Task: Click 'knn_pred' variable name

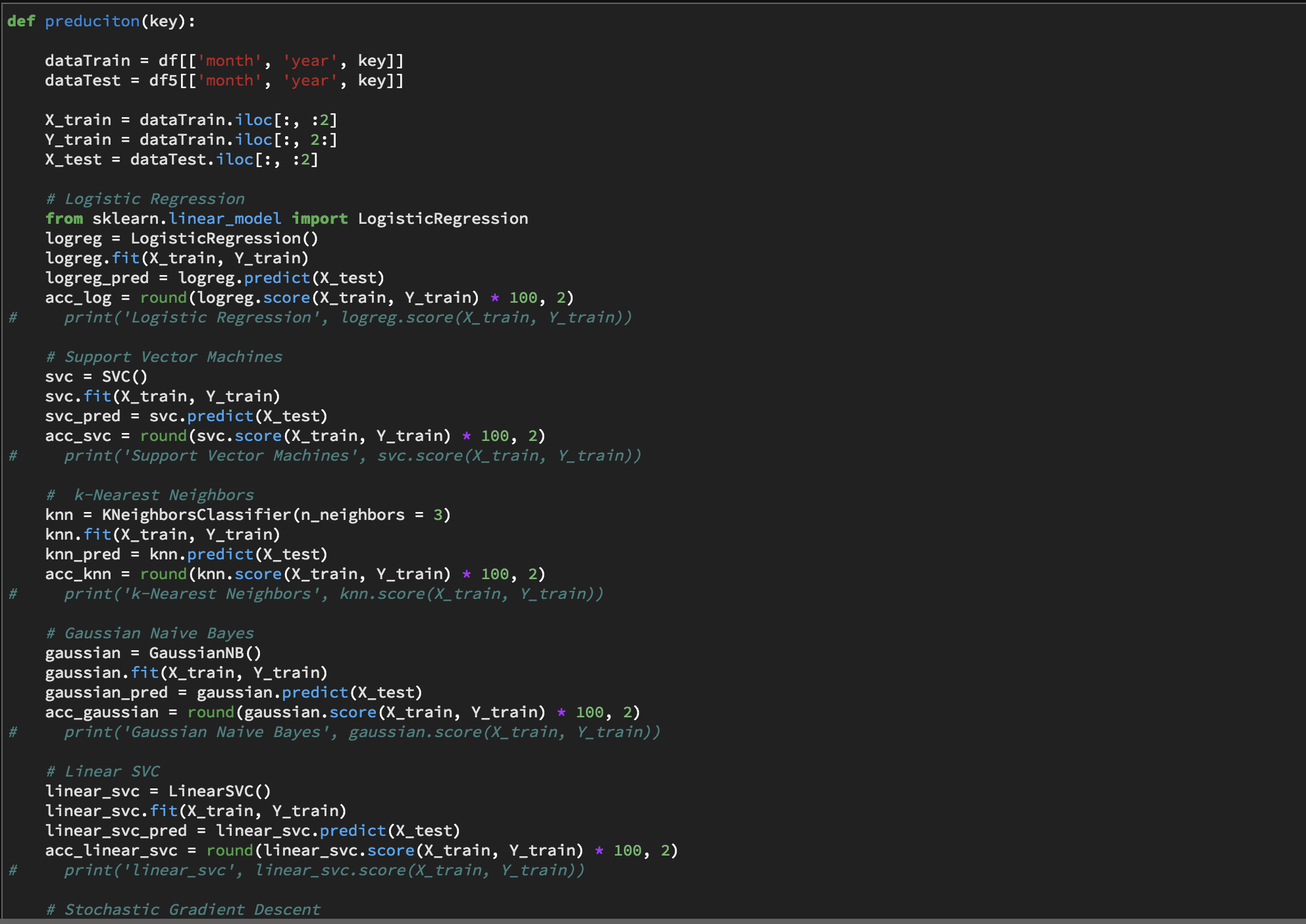Action: coord(83,554)
